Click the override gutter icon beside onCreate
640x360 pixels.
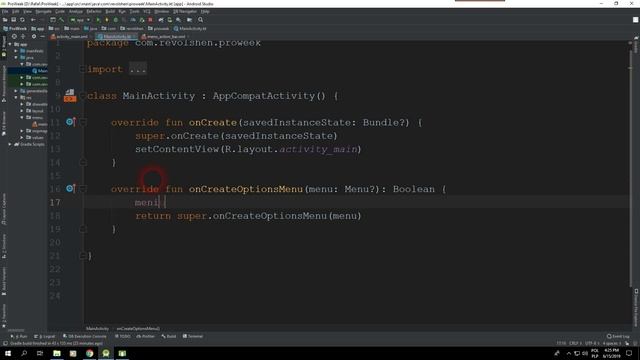coord(70,122)
